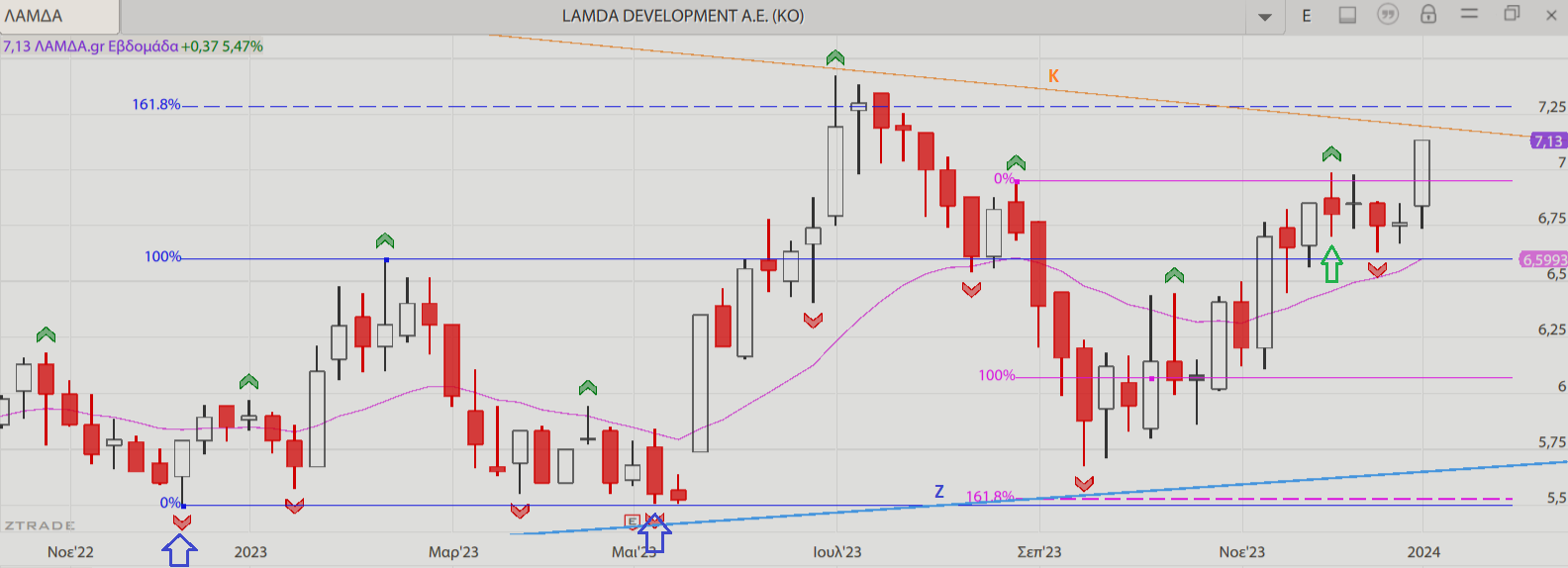Click the 5,75 price axis label
The width and height of the screenshot is (1568, 568).
[1552, 442]
